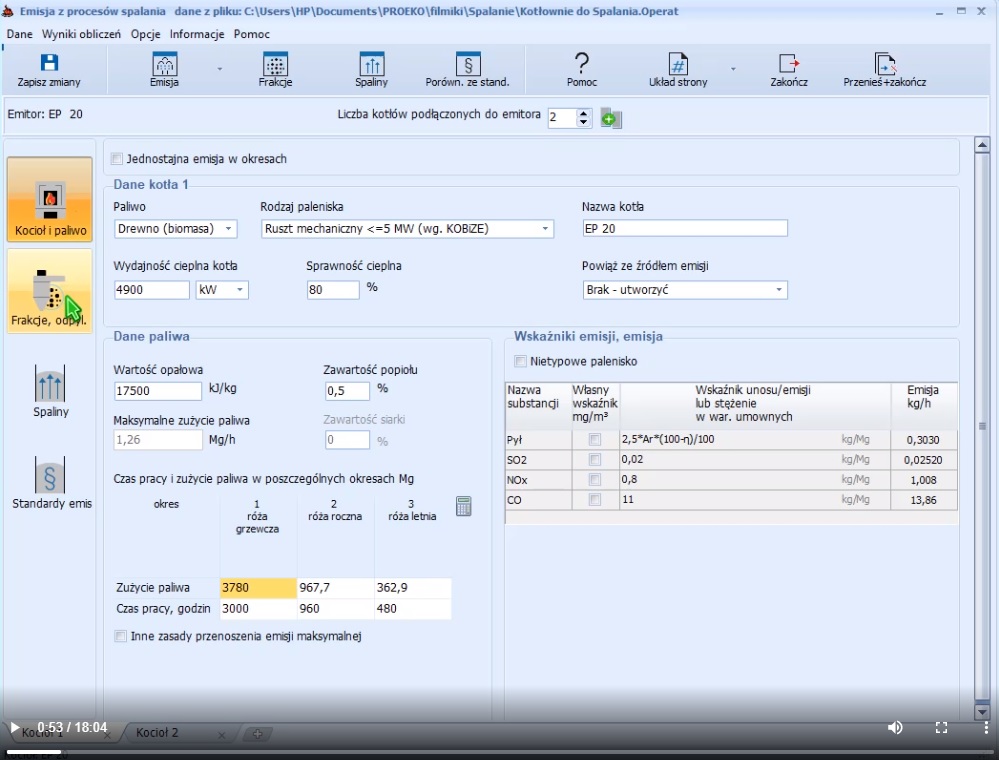
Task: Click the Pył indicator formula cell
Action: (754, 439)
